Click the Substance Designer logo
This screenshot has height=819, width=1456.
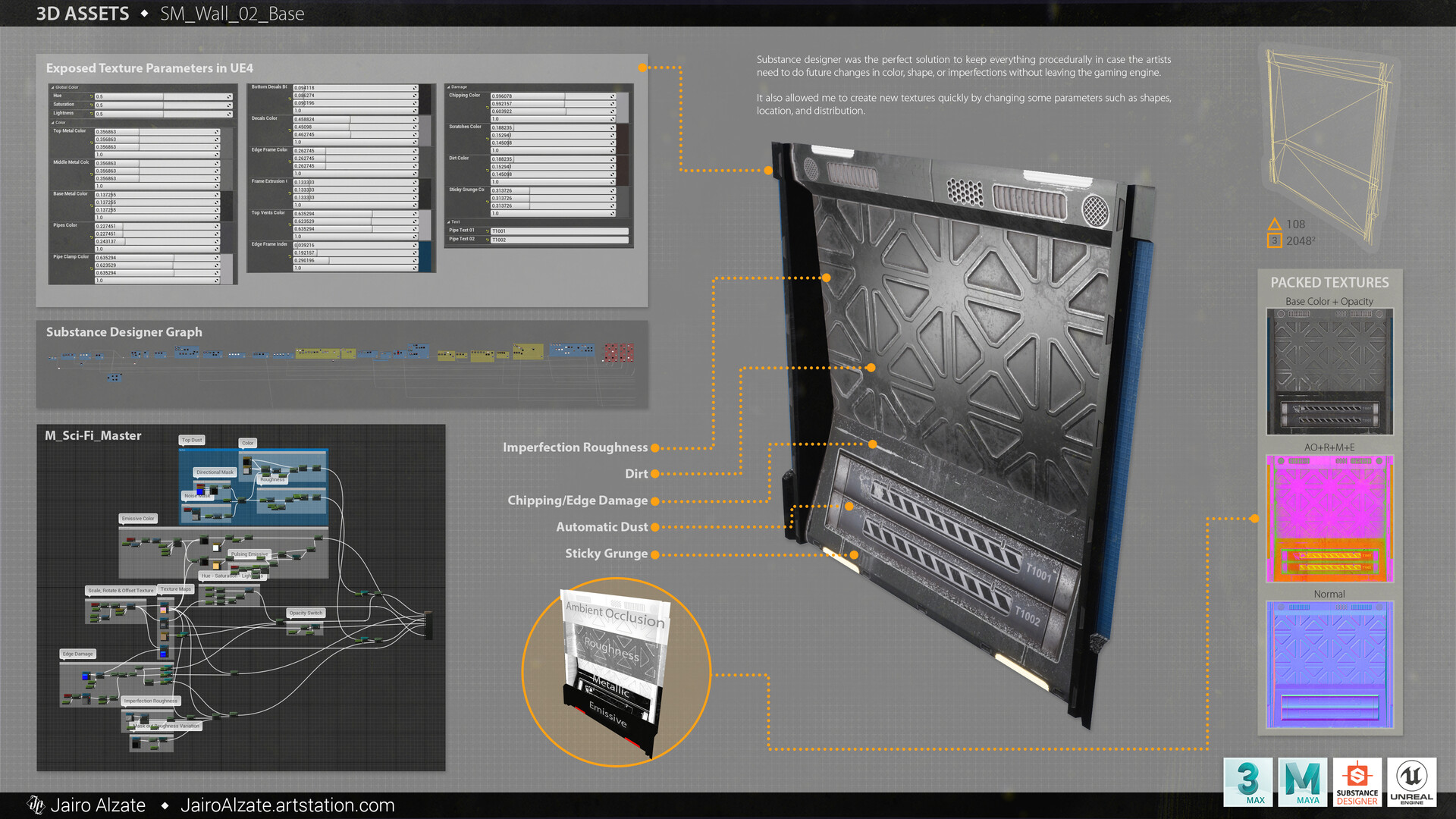1357,782
